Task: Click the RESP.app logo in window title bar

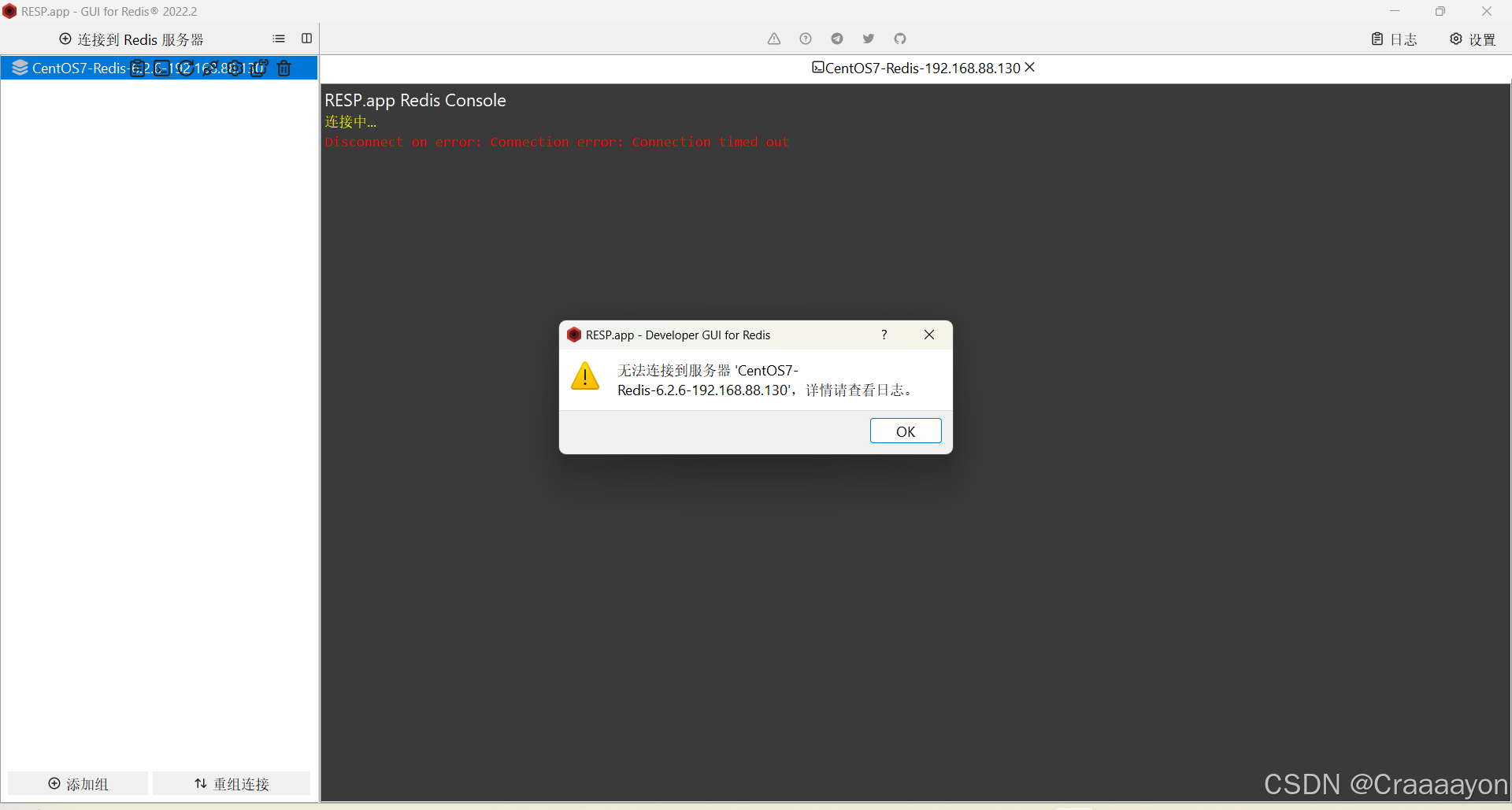Action: (x=9, y=11)
